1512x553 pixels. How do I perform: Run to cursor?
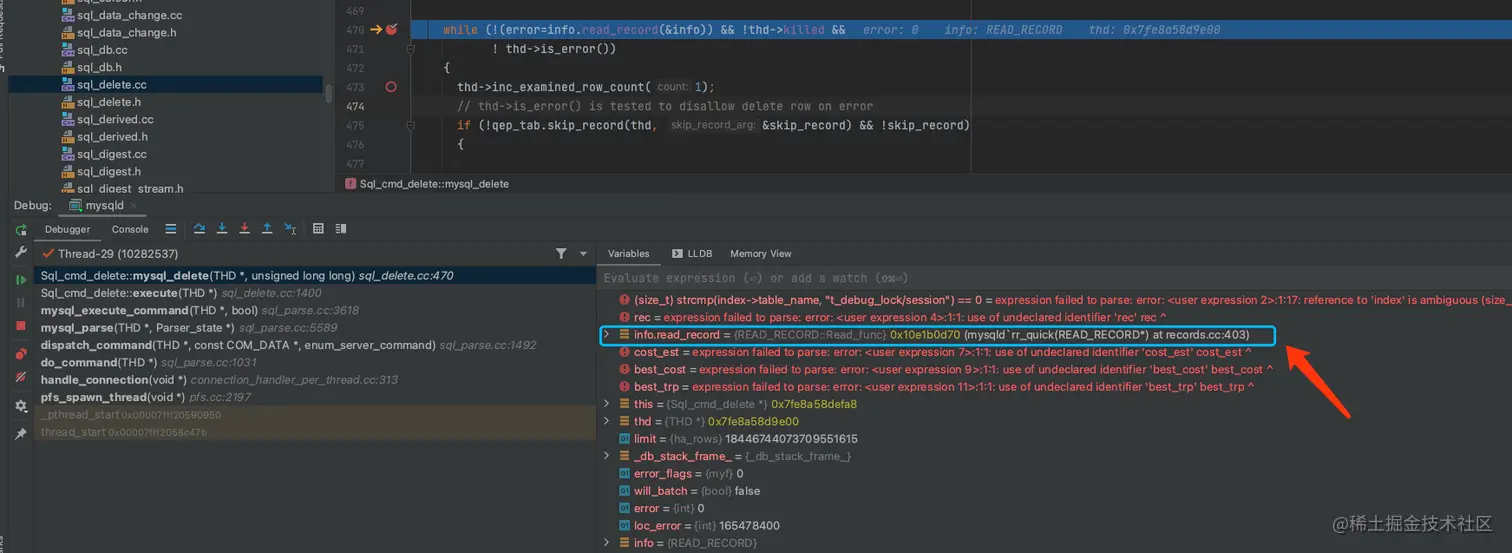290,229
